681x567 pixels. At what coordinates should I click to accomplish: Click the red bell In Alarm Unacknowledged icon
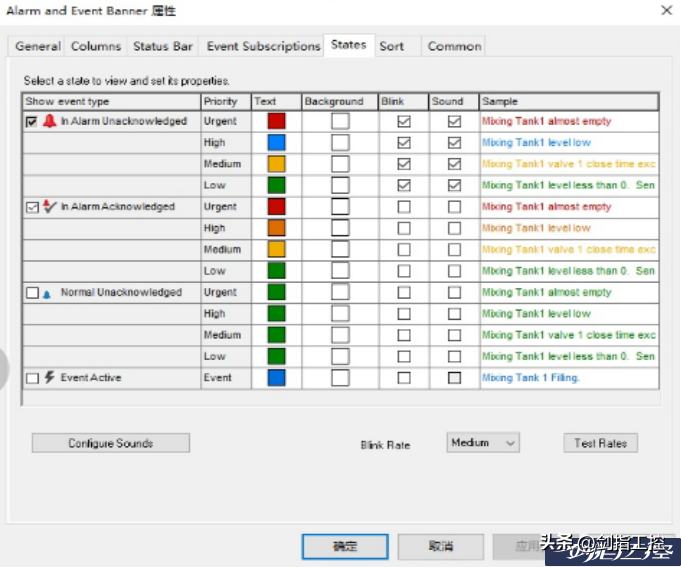pos(49,121)
